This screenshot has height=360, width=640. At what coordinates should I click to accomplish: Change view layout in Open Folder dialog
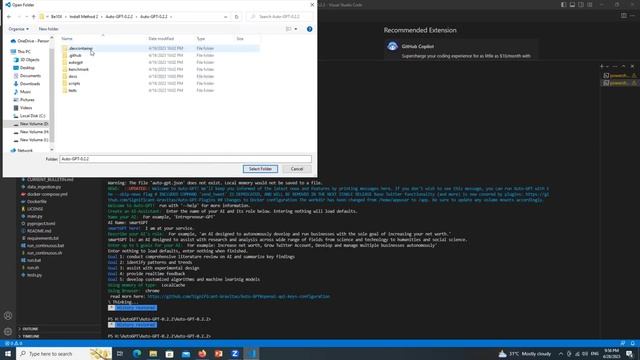(x=289, y=29)
